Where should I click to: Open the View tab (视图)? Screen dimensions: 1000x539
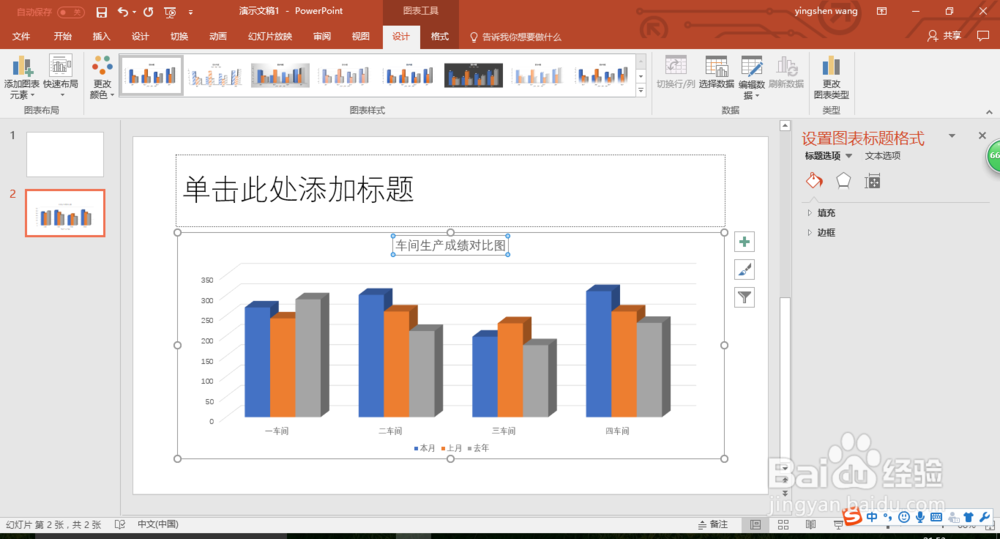point(361,36)
